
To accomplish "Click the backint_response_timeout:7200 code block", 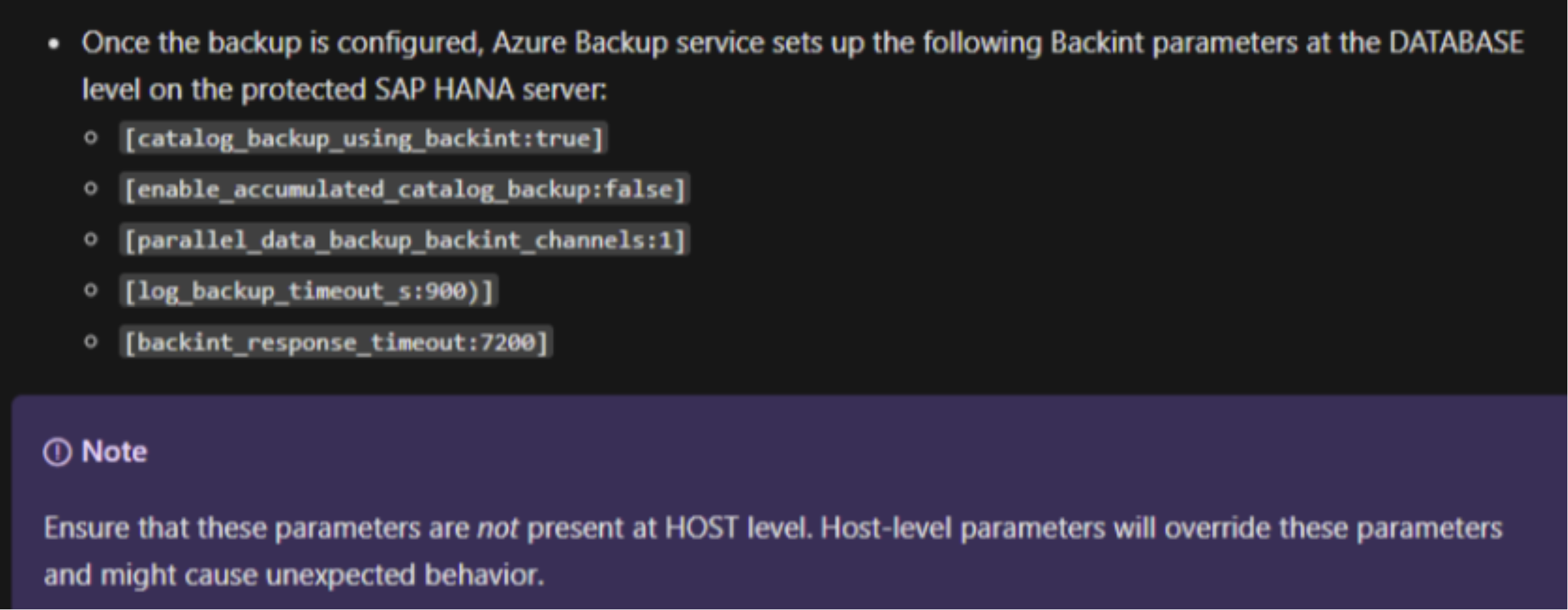I will (336, 342).
